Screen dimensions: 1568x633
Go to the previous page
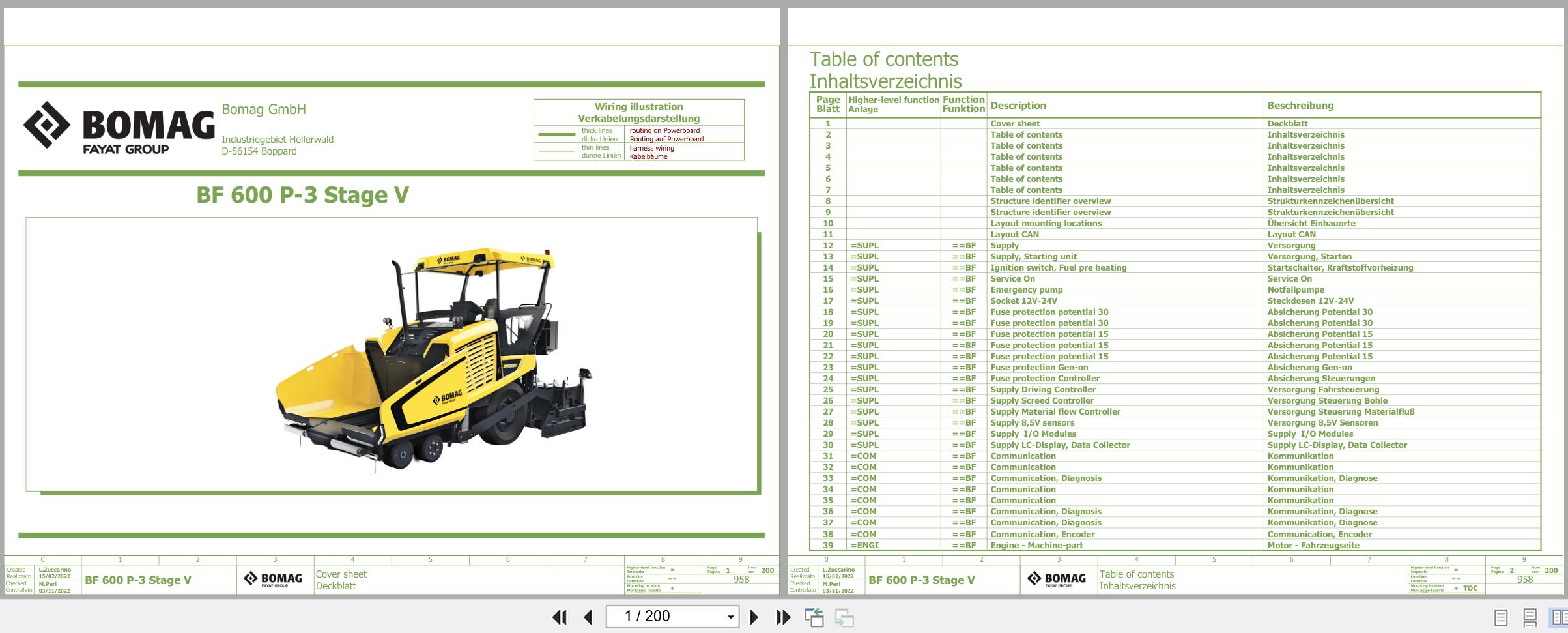[588, 617]
